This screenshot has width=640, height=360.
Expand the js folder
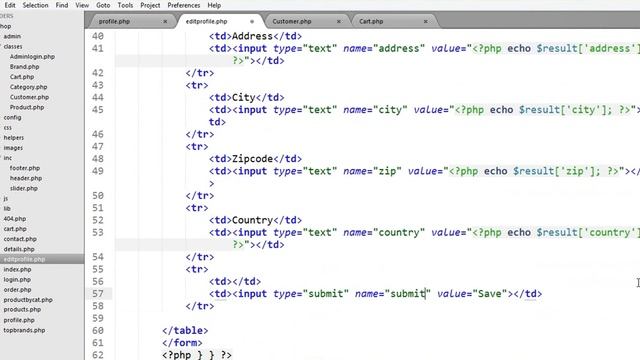coord(6,198)
